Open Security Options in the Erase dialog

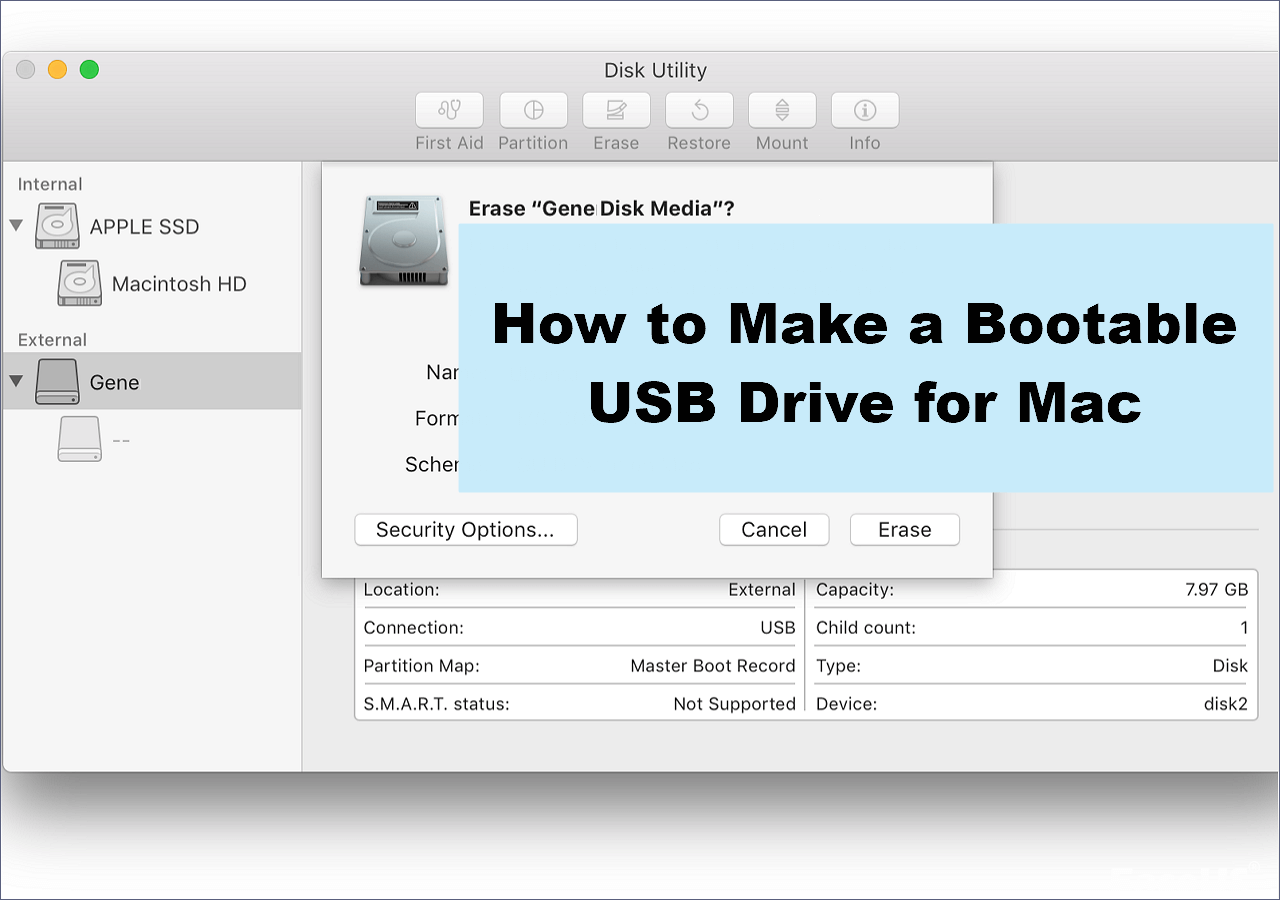(465, 529)
